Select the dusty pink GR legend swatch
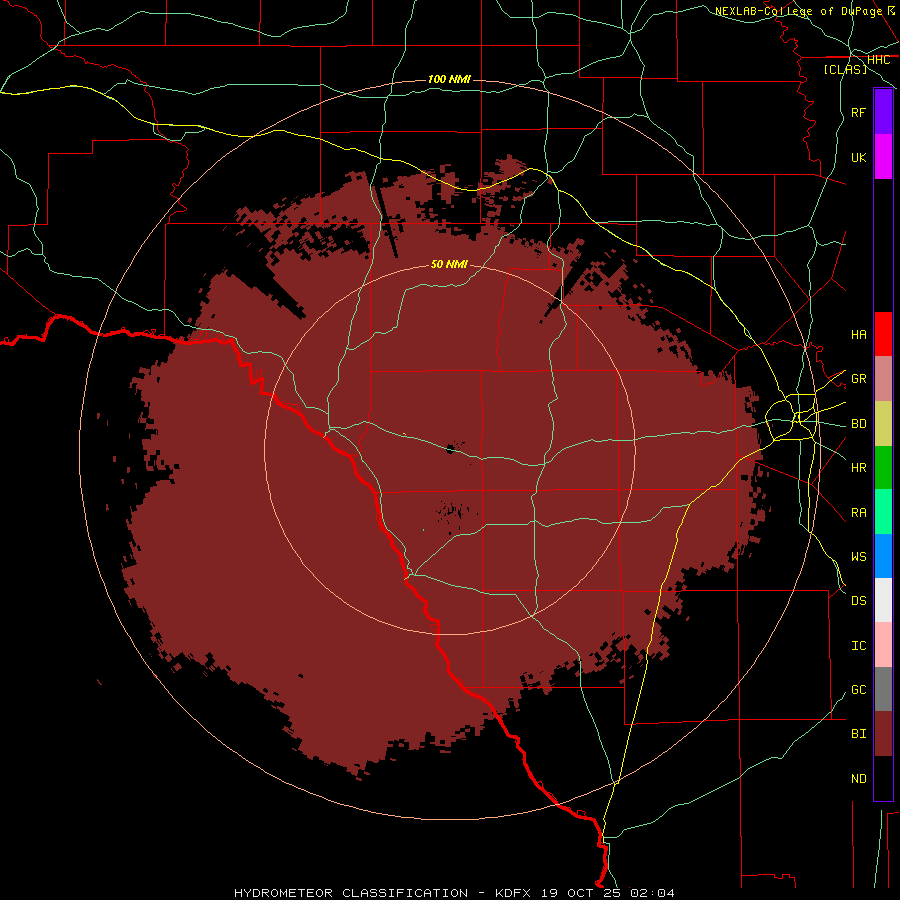This screenshot has width=900, height=900. [x=883, y=379]
